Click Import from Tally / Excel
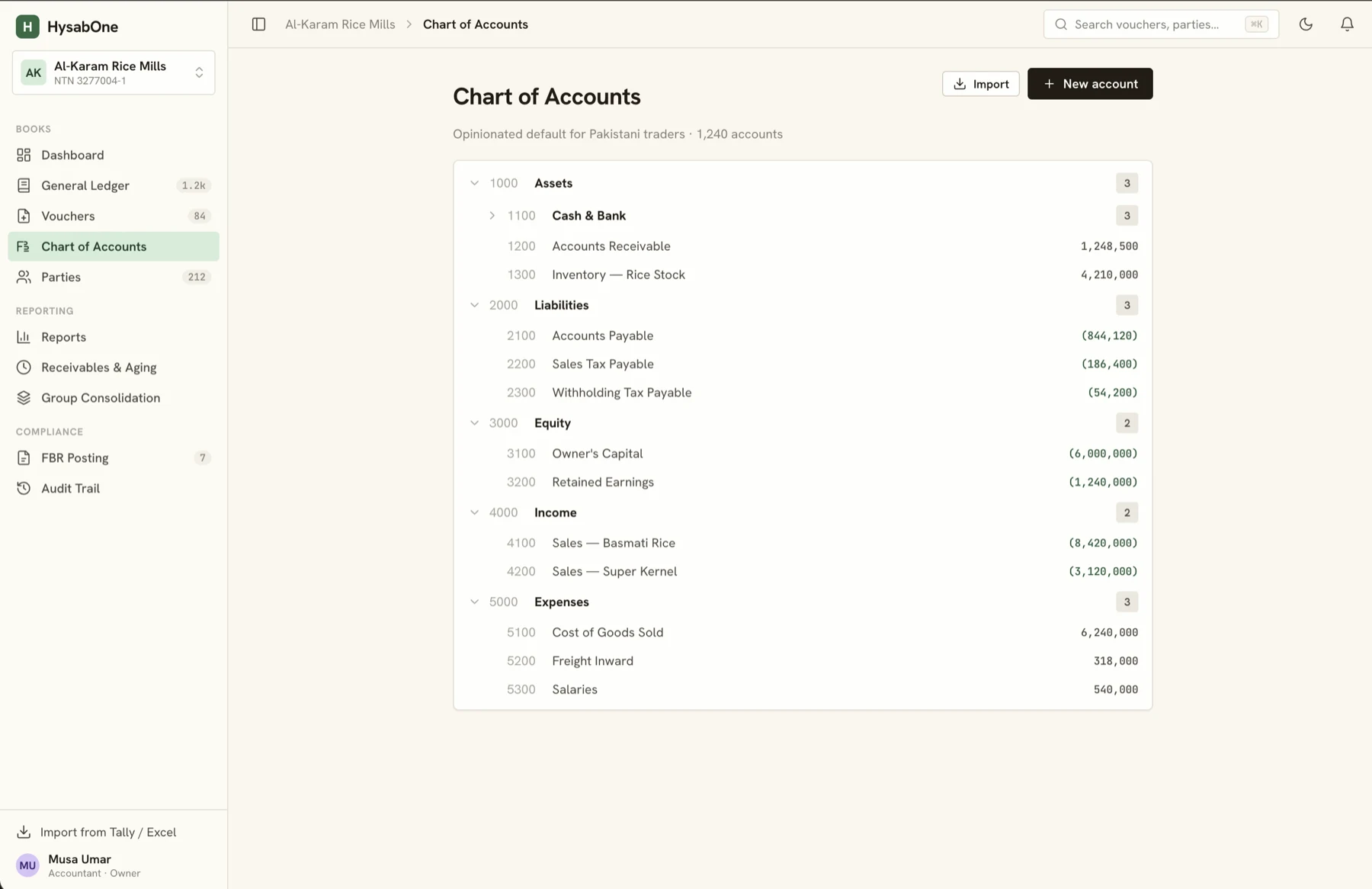 (114, 832)
